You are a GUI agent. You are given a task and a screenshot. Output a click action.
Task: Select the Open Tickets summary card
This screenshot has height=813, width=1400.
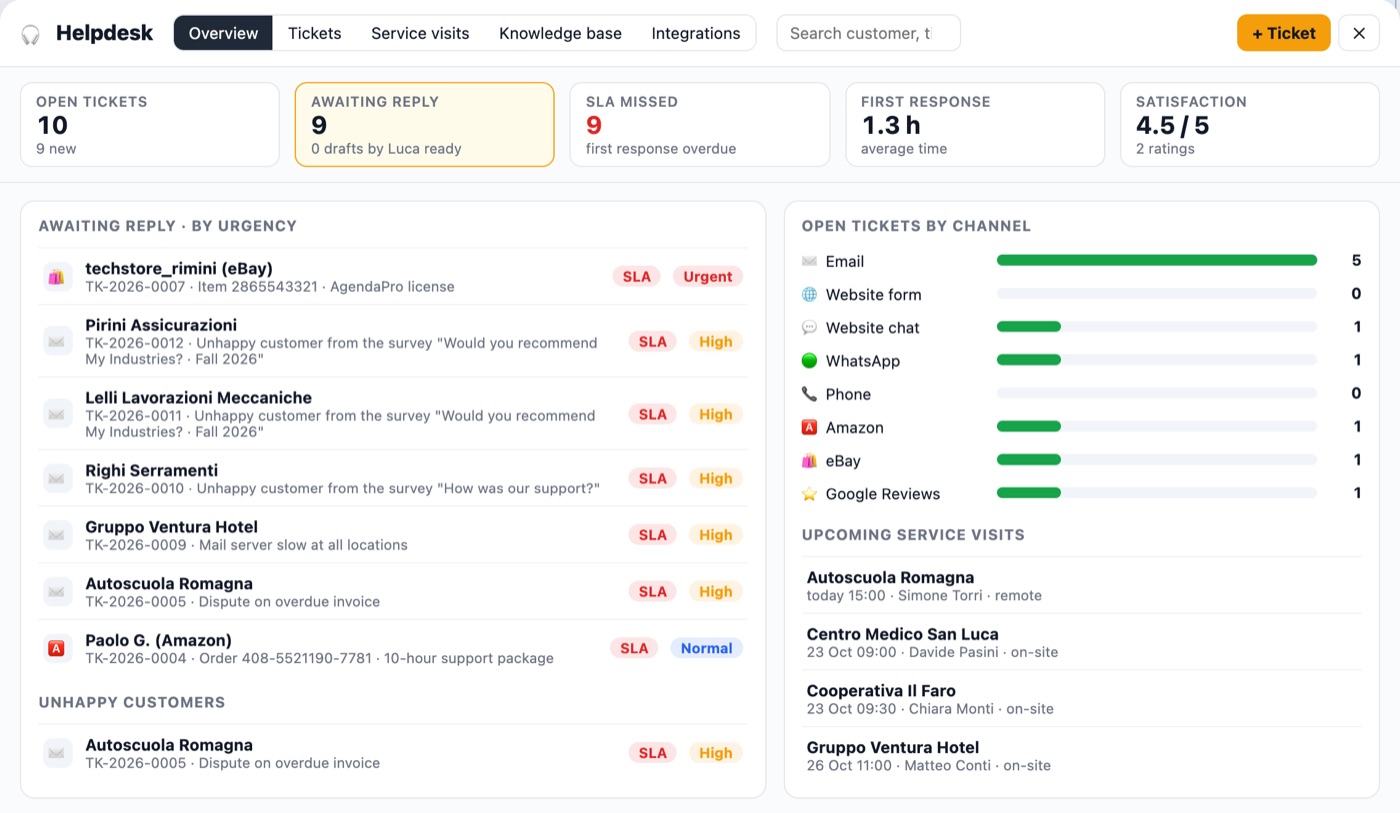click(150, 125)
